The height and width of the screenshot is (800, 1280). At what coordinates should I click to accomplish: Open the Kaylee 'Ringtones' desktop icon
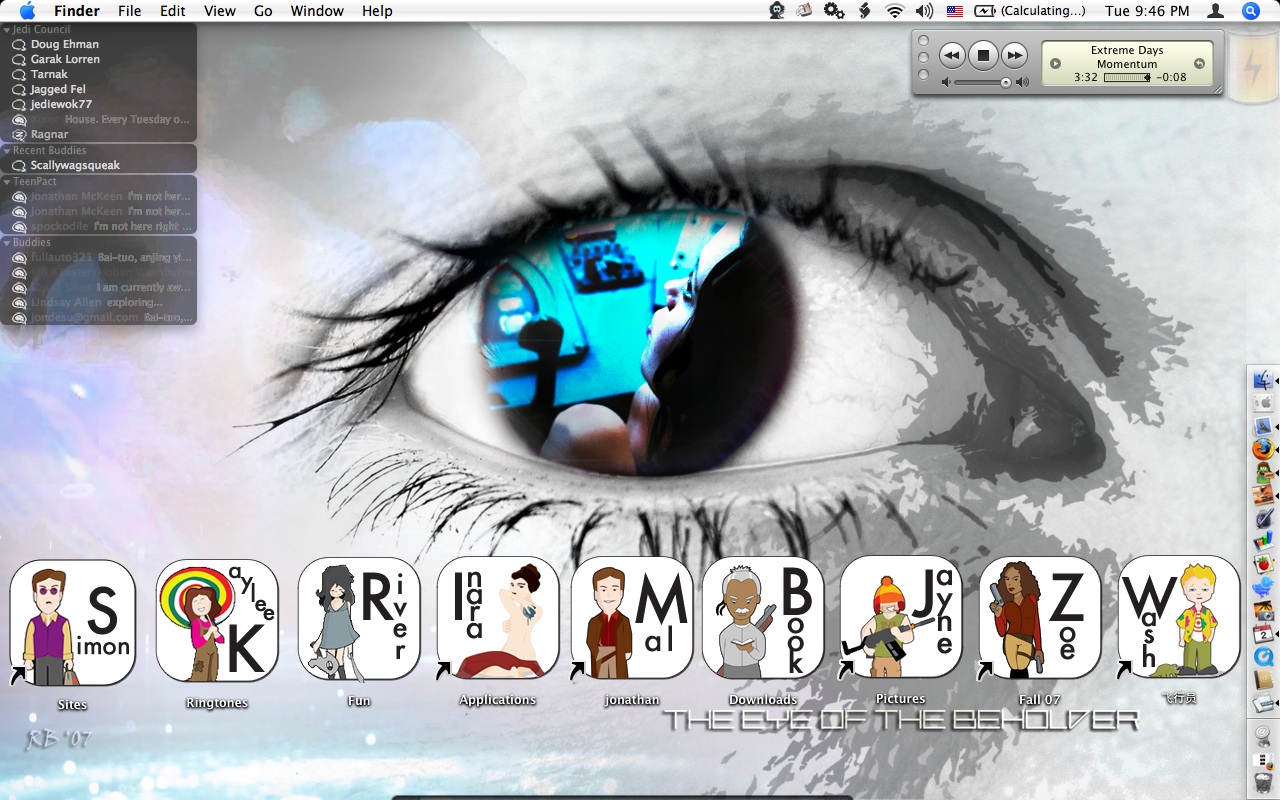coord(217,620)
